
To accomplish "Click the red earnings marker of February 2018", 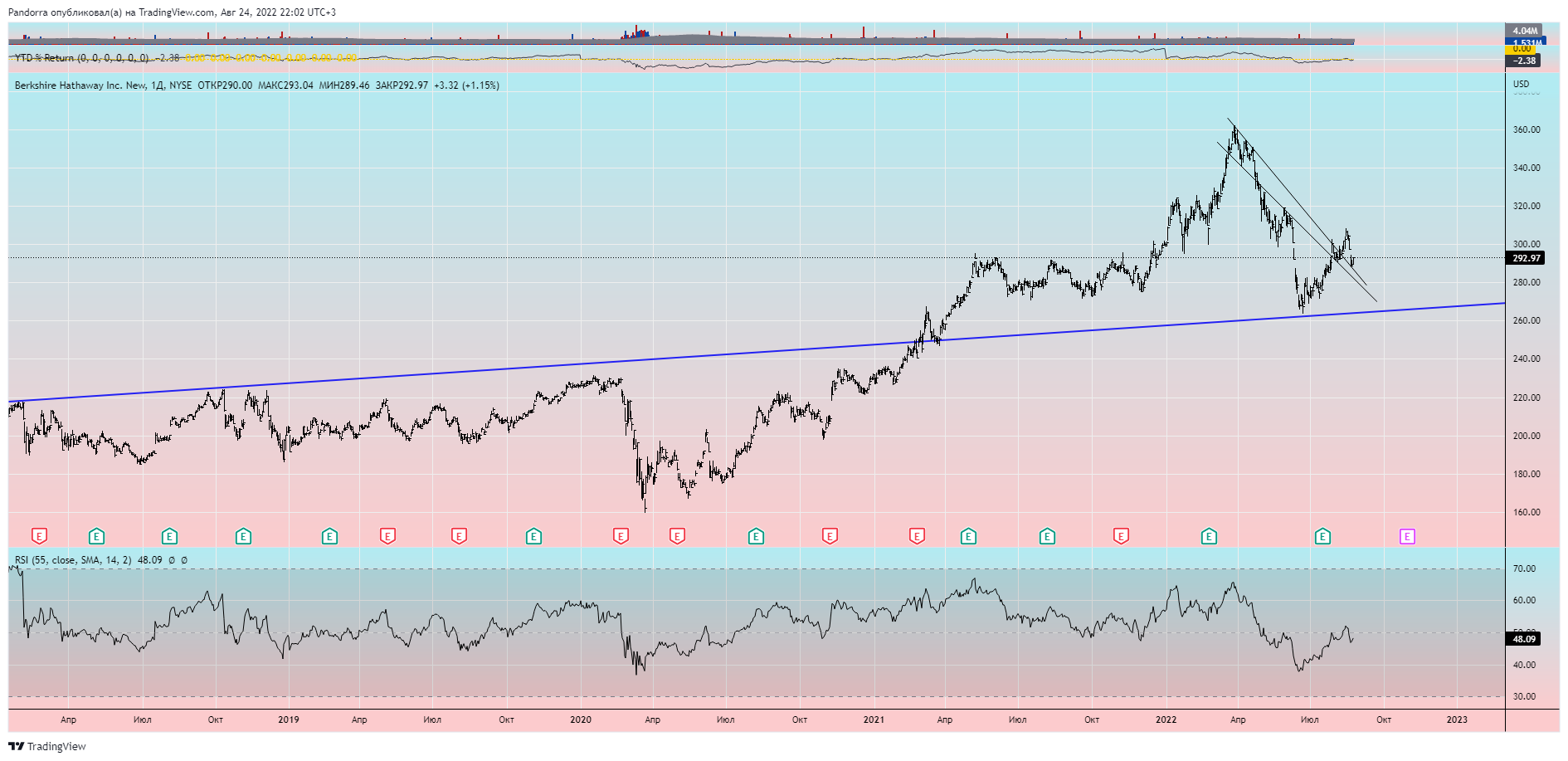I will [39, 536].
